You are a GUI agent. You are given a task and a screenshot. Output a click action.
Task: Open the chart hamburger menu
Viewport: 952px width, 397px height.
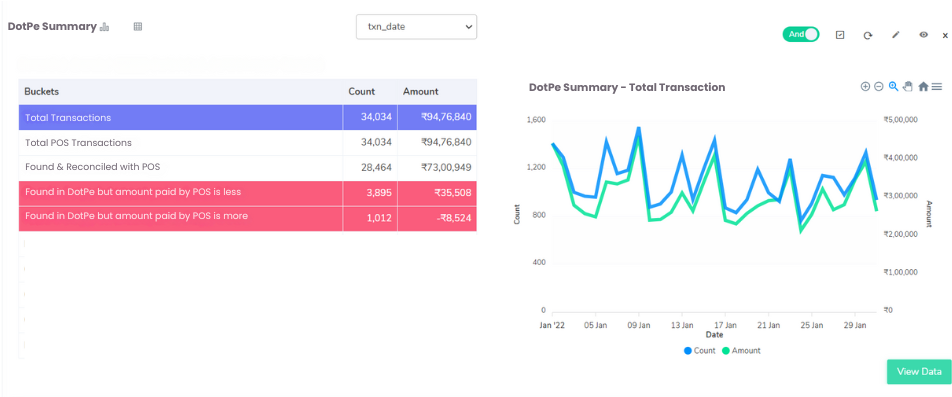click(937, 87)
